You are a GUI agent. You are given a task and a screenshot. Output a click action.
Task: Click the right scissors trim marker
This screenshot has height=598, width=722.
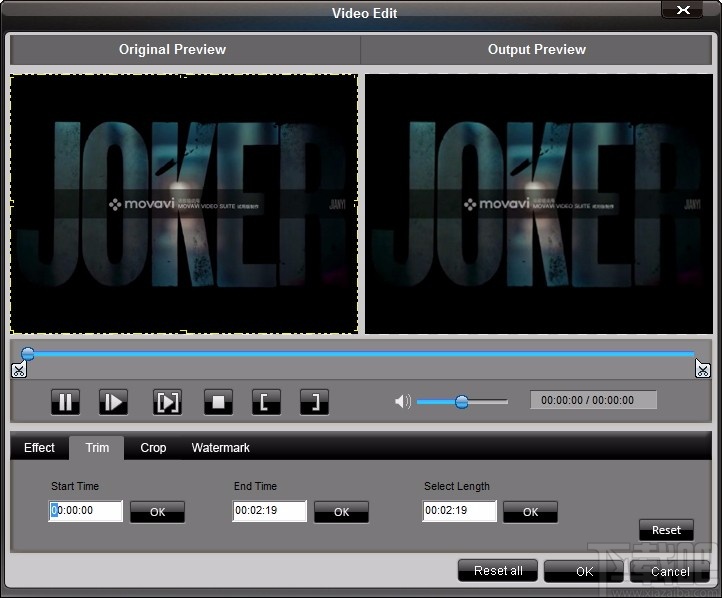[703, 369]
